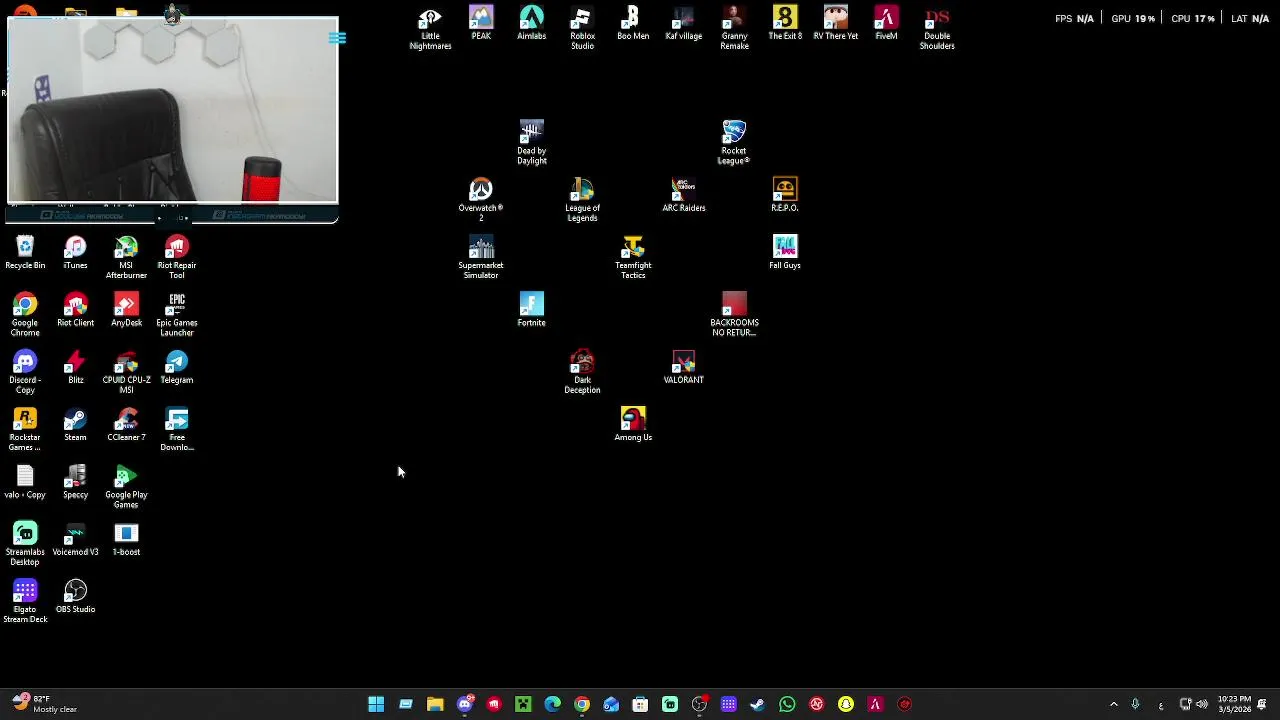Viewport: 1280px width, 720px height.
Task: Select the Telegram desktop icon
Action: point(176,368)
